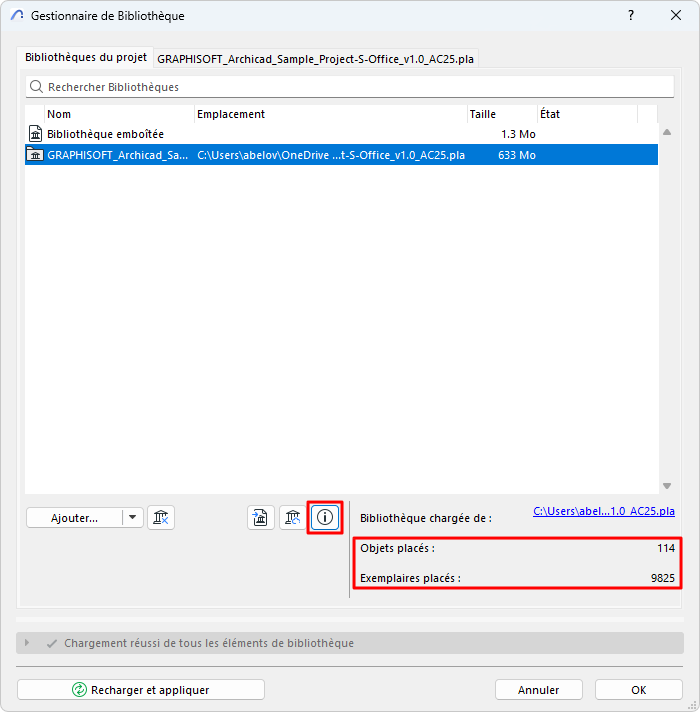Click the Exemplaires placés value 9825
Viewport: 700px width, 712px height.
[x=663, y=578]
